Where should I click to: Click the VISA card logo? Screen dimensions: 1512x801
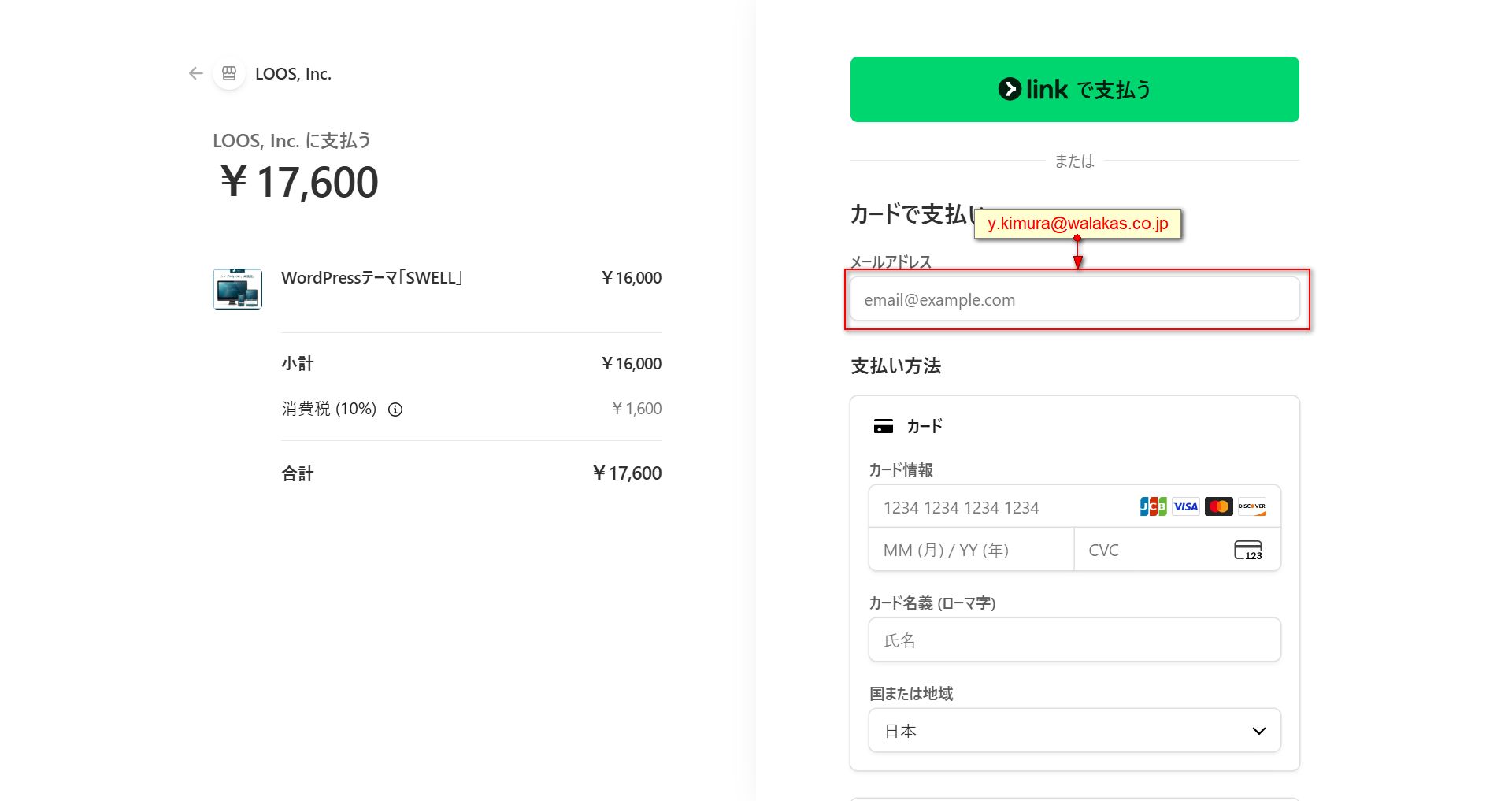point(1185,506)
